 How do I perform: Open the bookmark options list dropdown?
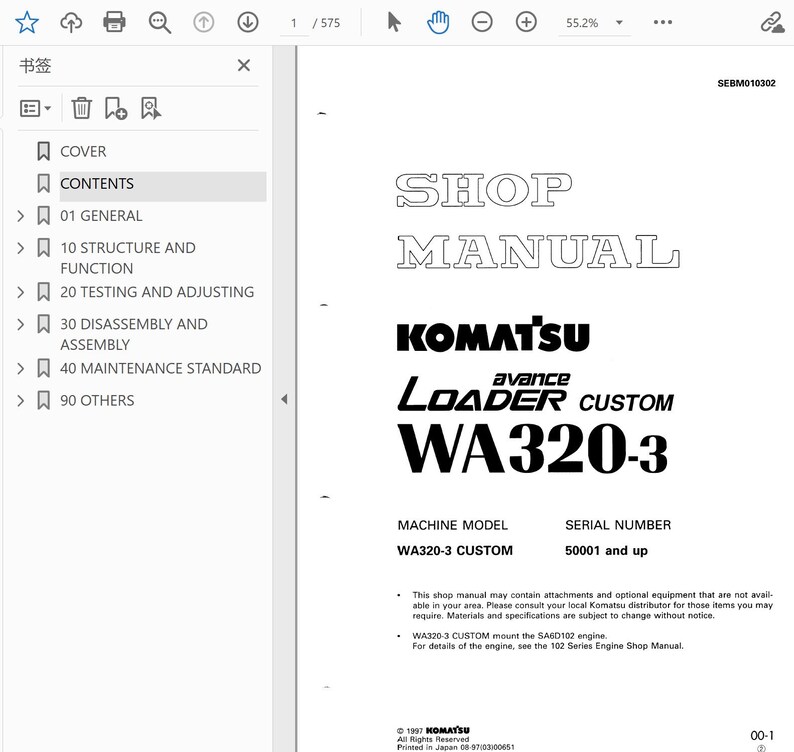35,108
